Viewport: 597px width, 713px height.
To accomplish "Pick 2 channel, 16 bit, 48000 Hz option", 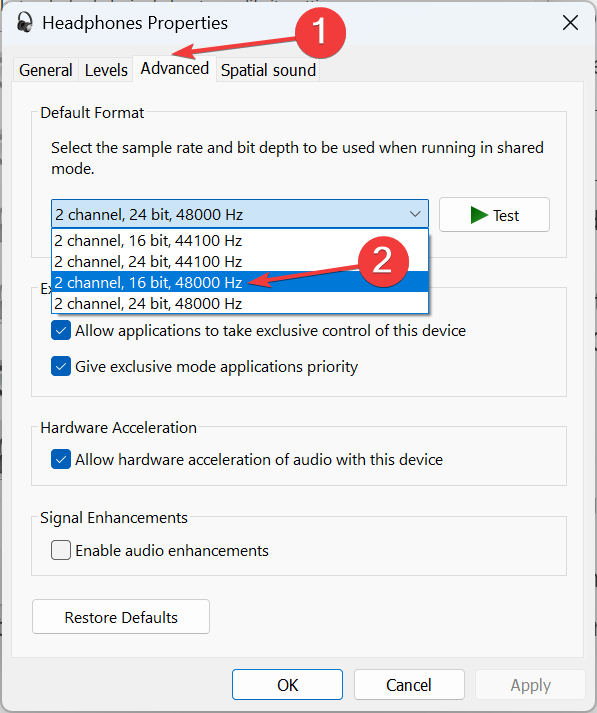I will point(240,282).
